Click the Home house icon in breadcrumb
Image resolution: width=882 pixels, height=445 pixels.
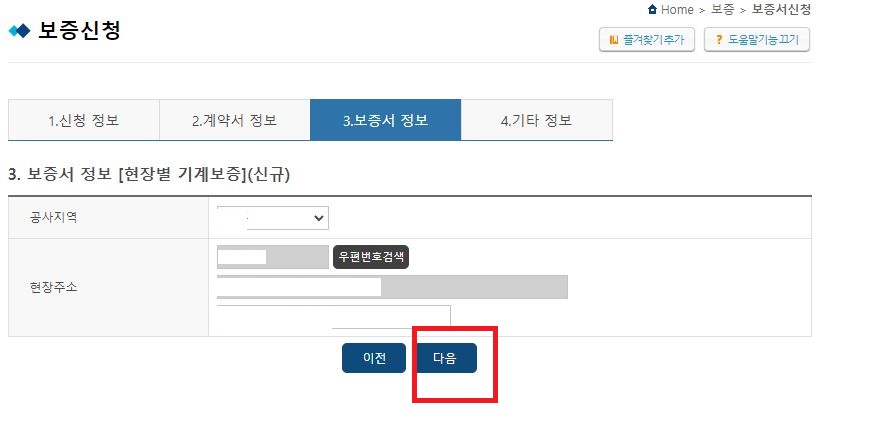pos(652,9)
